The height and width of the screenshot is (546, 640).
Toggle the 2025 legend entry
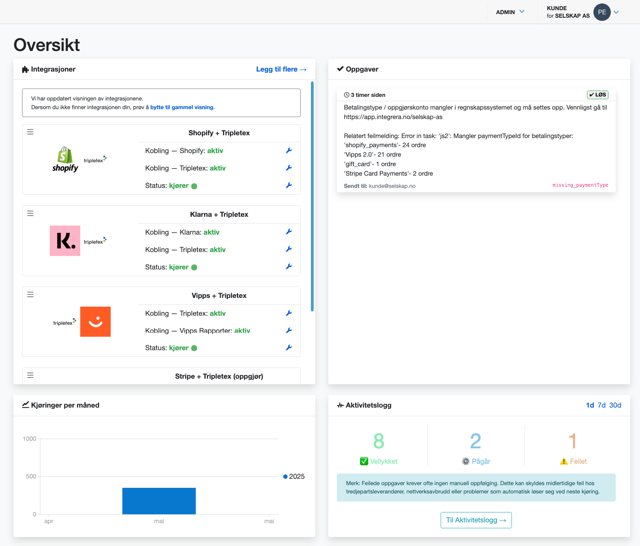click(294, 477)
